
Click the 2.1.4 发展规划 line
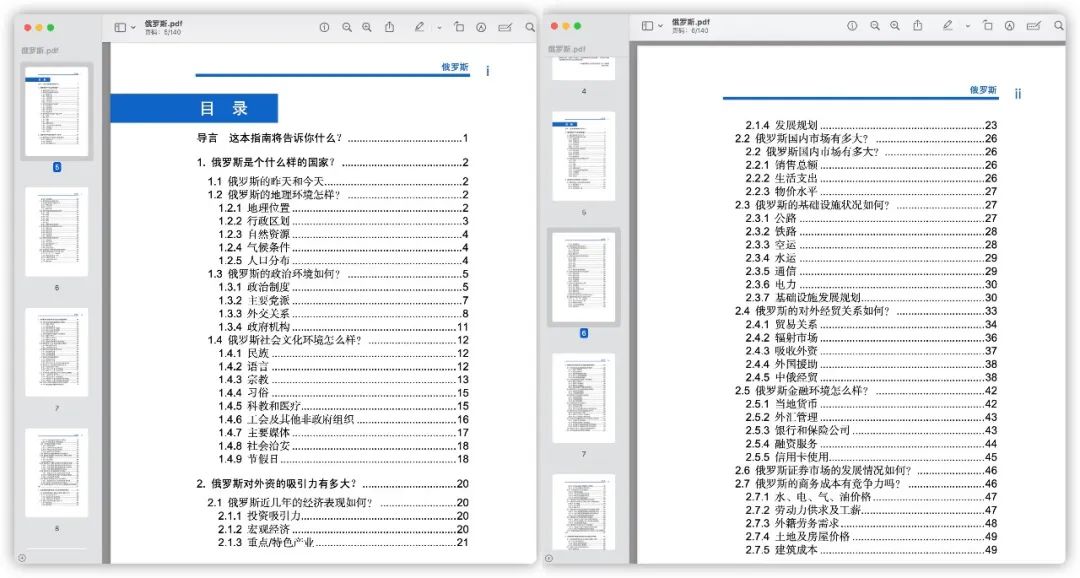point(871,125)
